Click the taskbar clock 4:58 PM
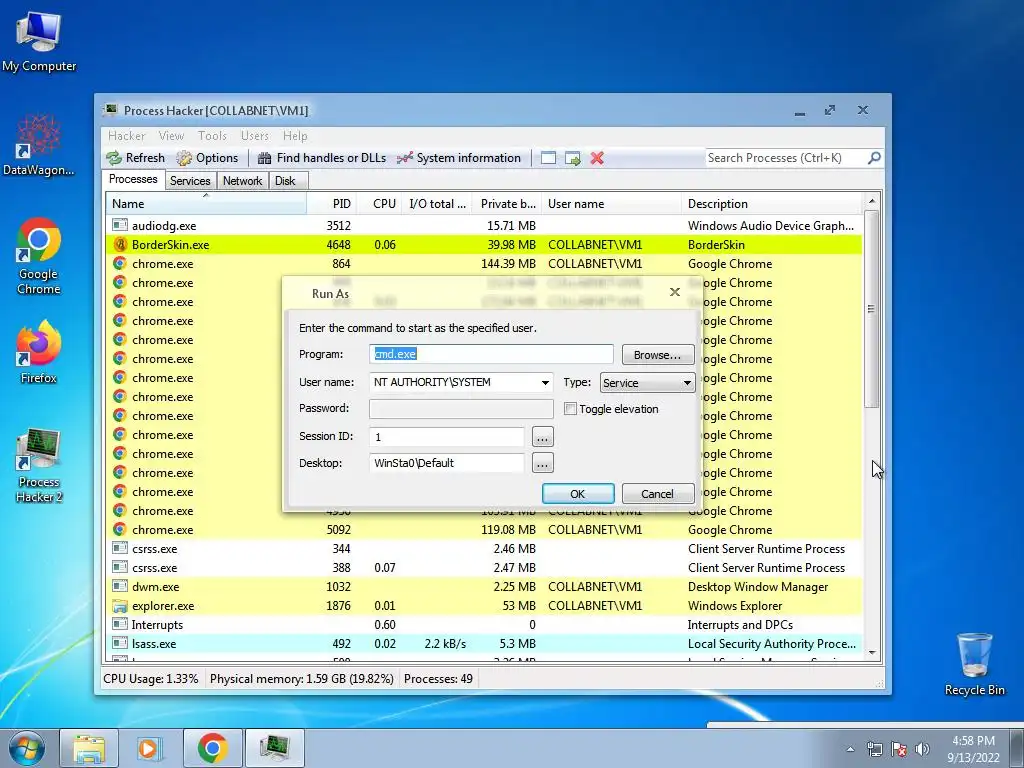 click(x=973, y=741)
